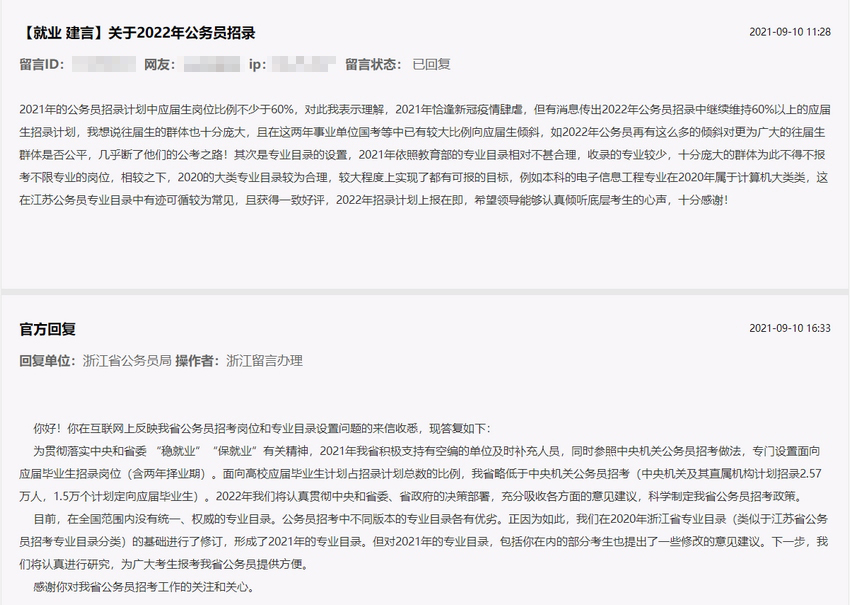
Task: Select the blurred username next to 网友
Action: (x=212, y=64)
